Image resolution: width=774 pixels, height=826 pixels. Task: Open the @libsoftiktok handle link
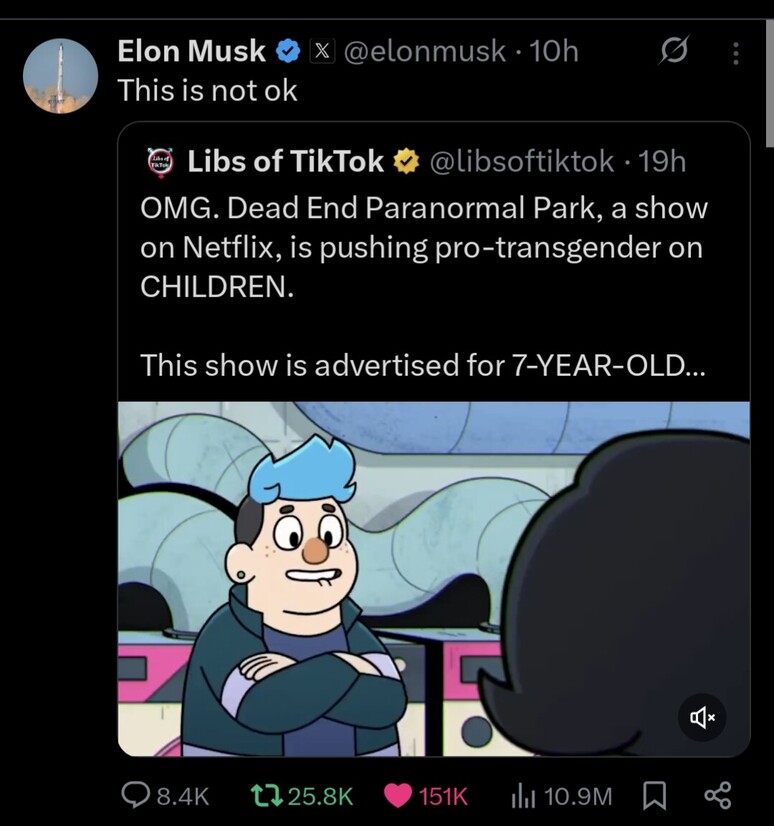[x=521, y=161]
